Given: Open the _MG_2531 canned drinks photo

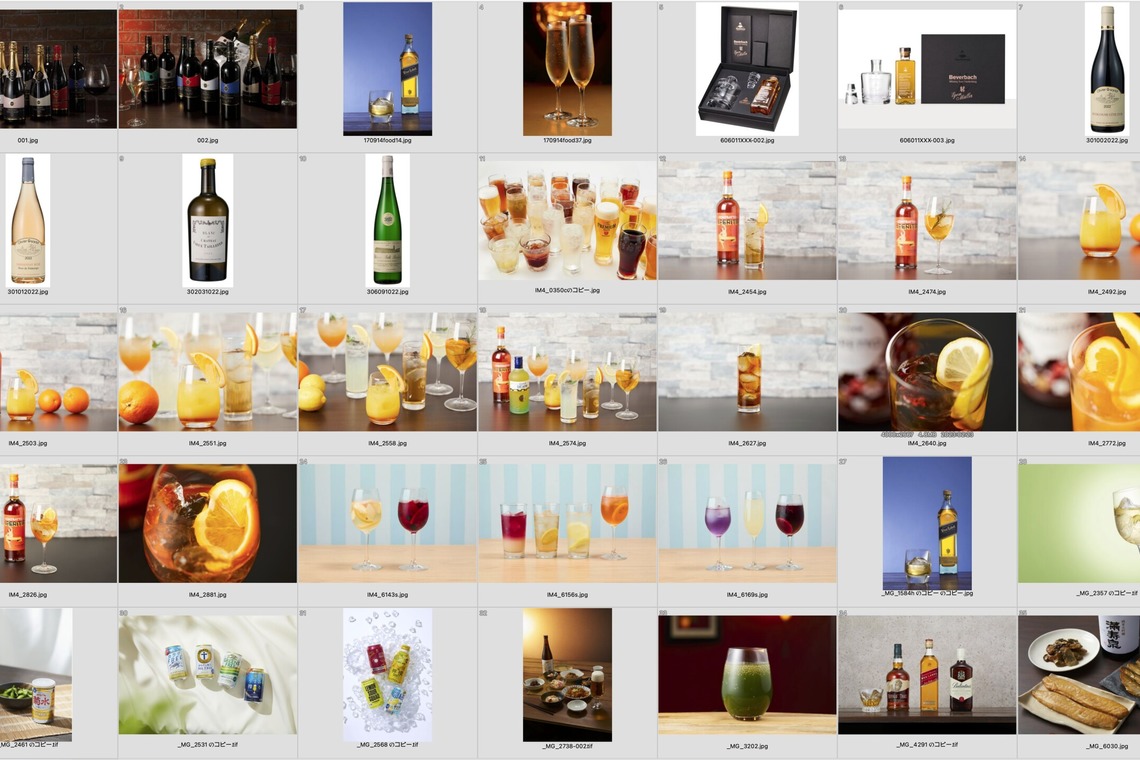Looking at the screenshot, I should pyautogui.click(x=207, y=674).
